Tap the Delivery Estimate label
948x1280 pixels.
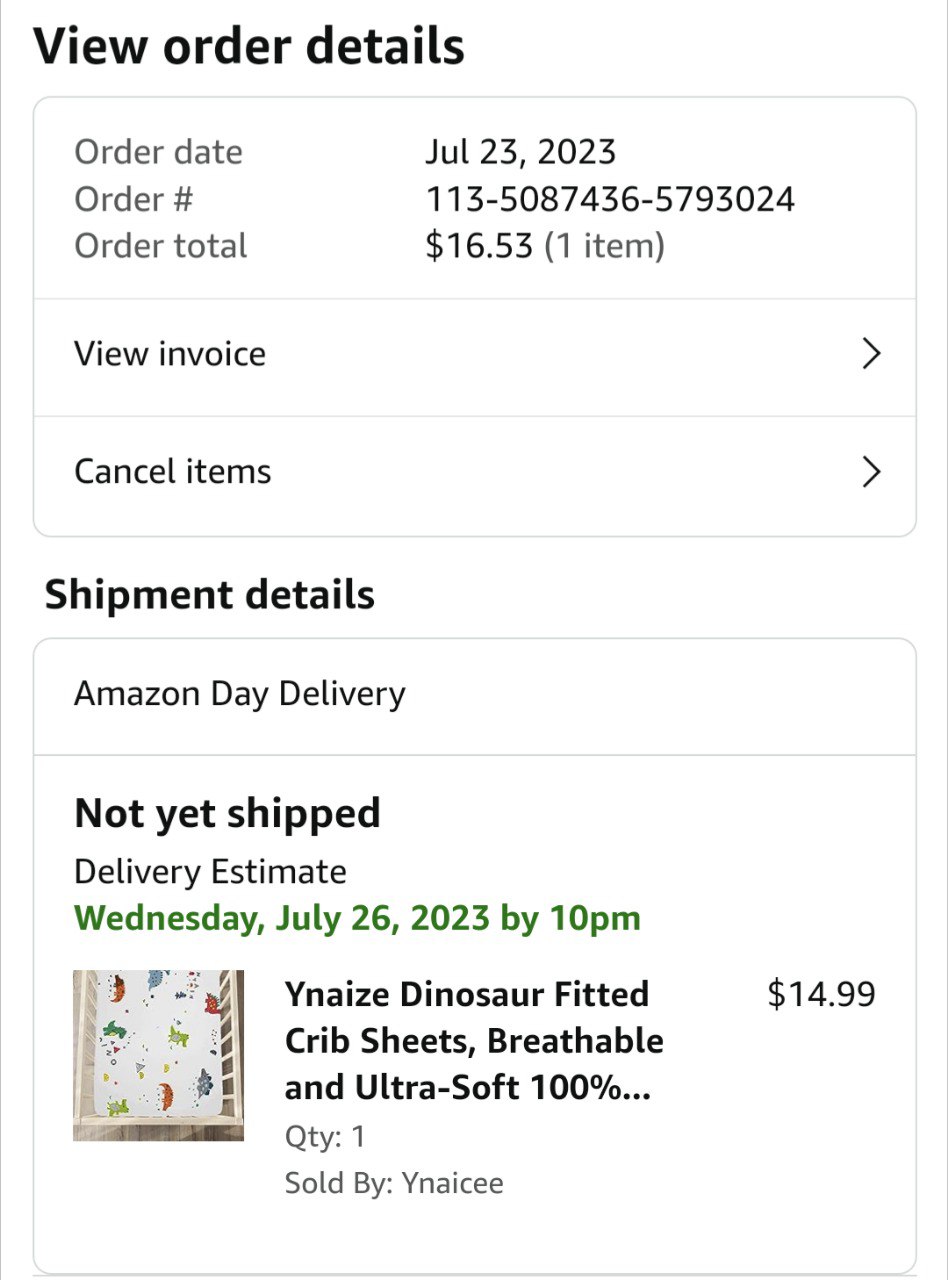[x=210, y=872]
